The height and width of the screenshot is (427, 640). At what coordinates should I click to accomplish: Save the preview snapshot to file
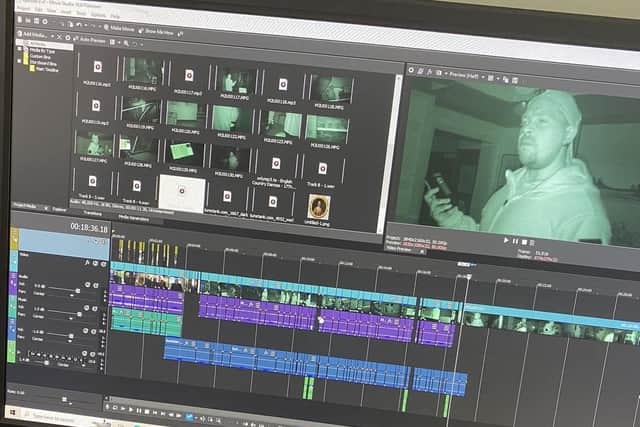point(515,80)
